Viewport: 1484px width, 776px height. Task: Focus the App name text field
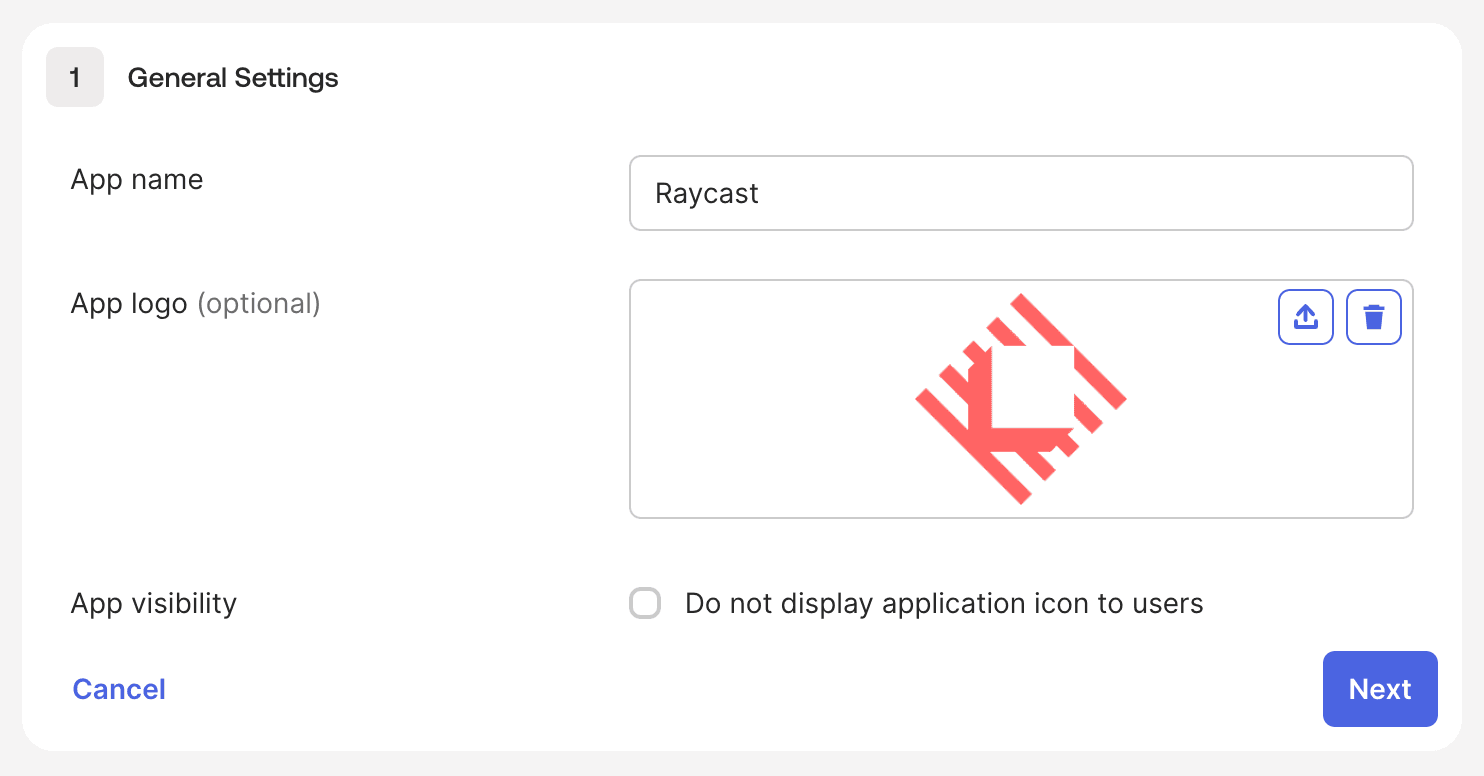[x=1020, y=193]
